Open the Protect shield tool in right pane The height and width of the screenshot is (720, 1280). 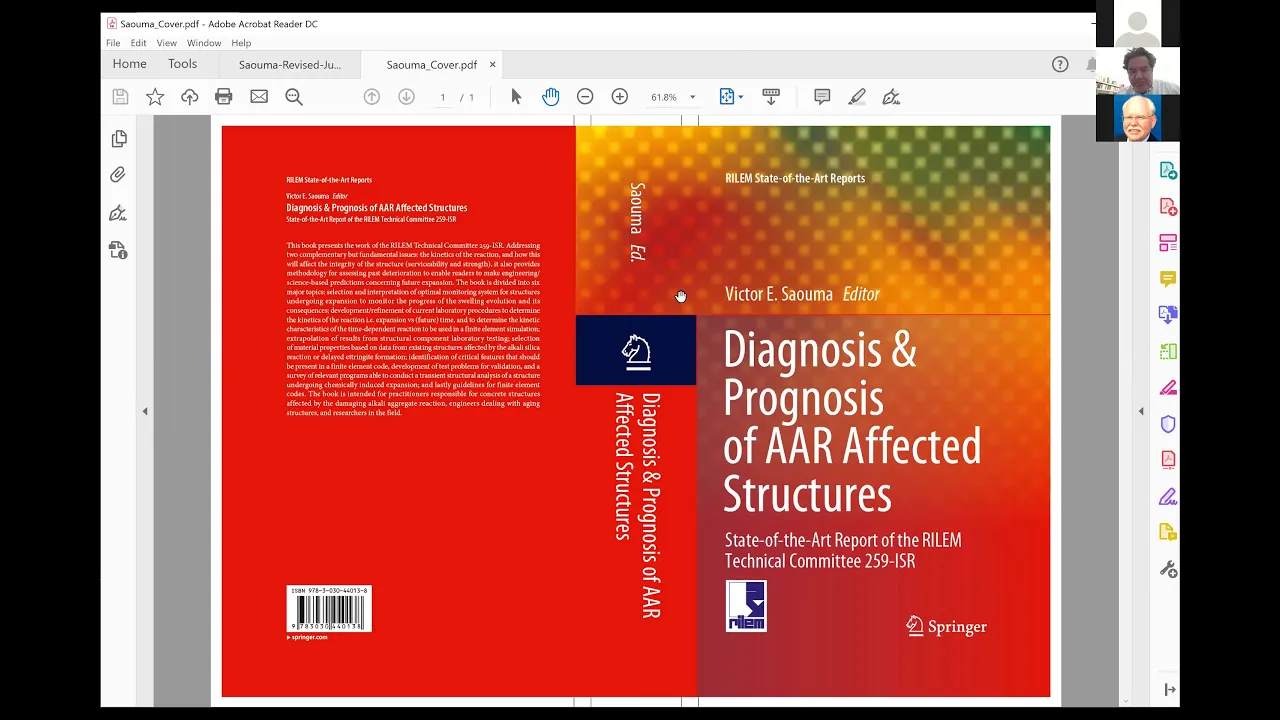pyautogui.click(x=1168, y=424)
